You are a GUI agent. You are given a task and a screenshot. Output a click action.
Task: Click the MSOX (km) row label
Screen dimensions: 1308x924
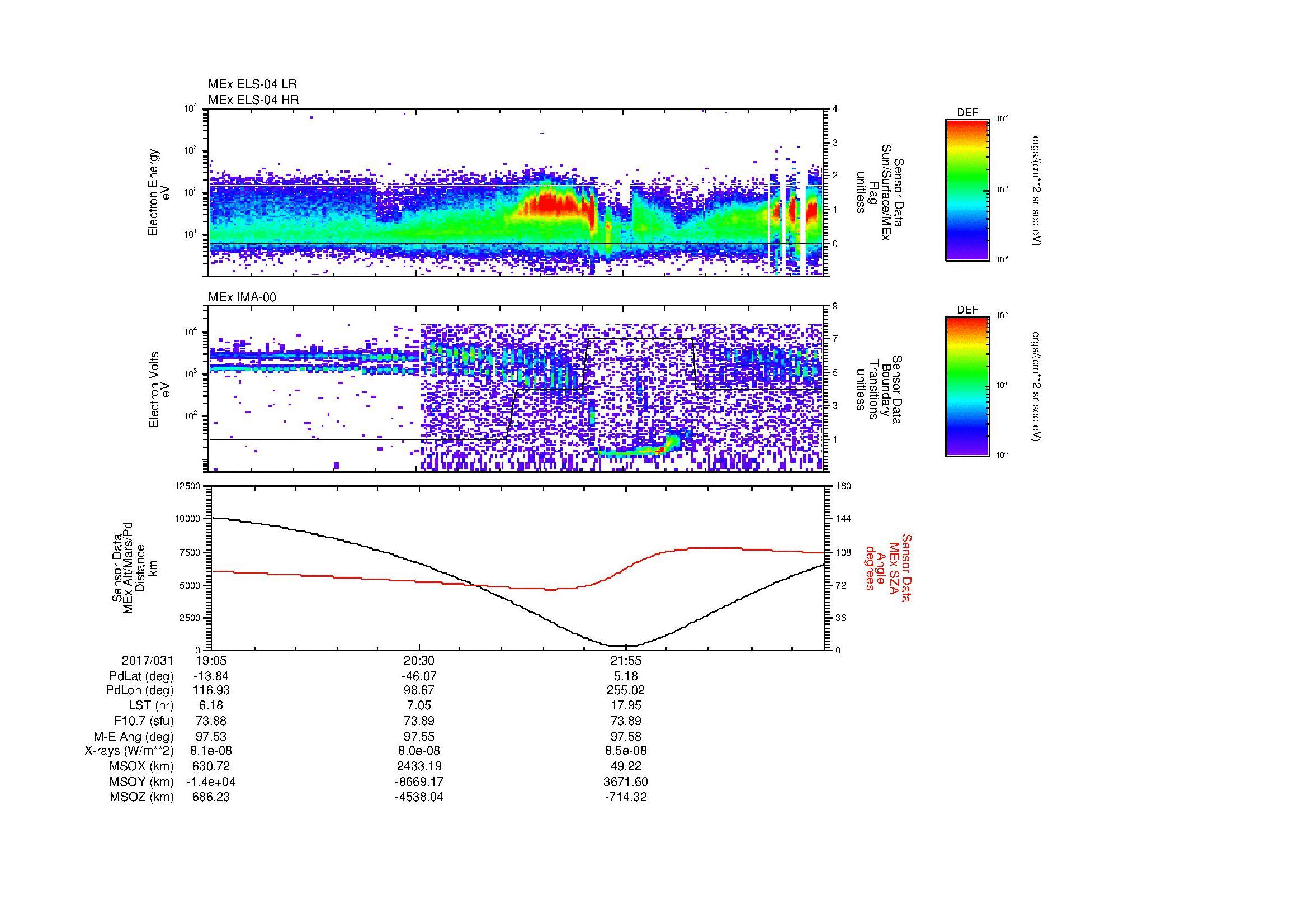click(141, 766)
